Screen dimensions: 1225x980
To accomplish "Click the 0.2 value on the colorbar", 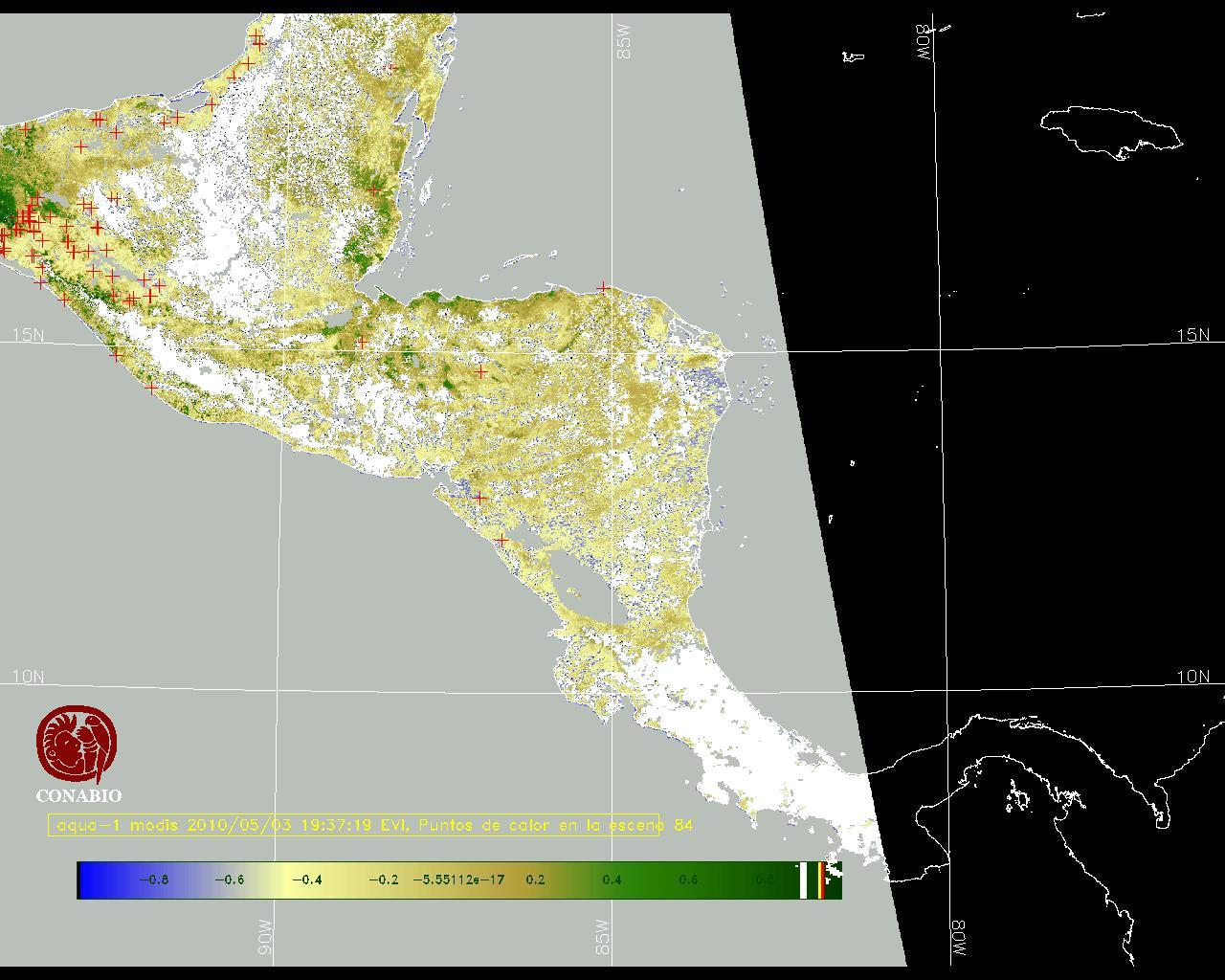I will [x=535, y=880].
